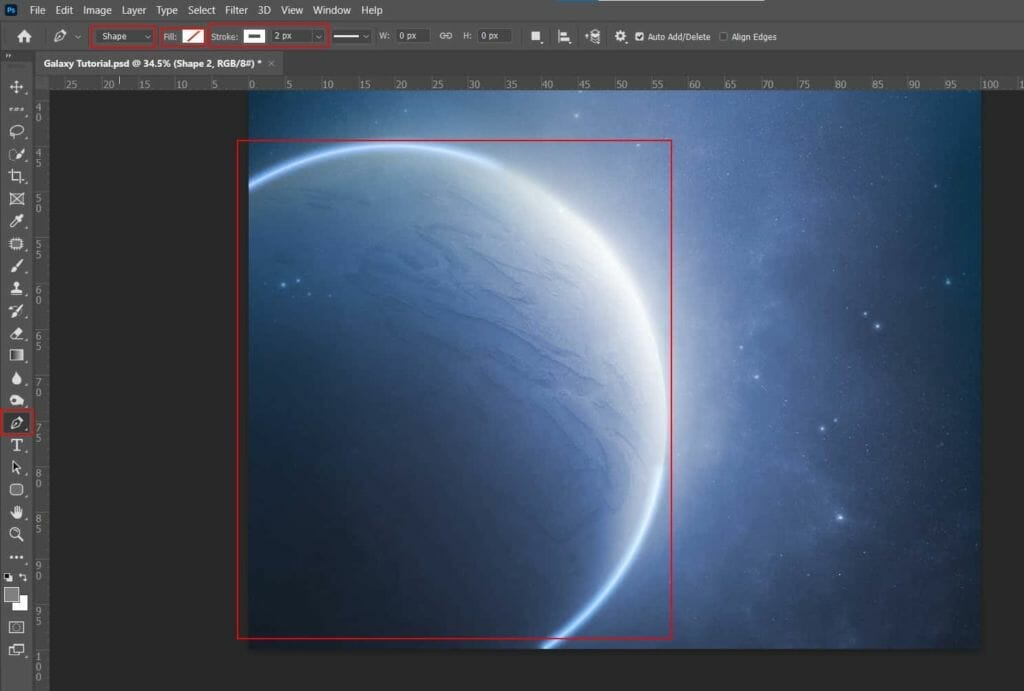
Task: Select the Type tool
Action: (x=16, y=445)
